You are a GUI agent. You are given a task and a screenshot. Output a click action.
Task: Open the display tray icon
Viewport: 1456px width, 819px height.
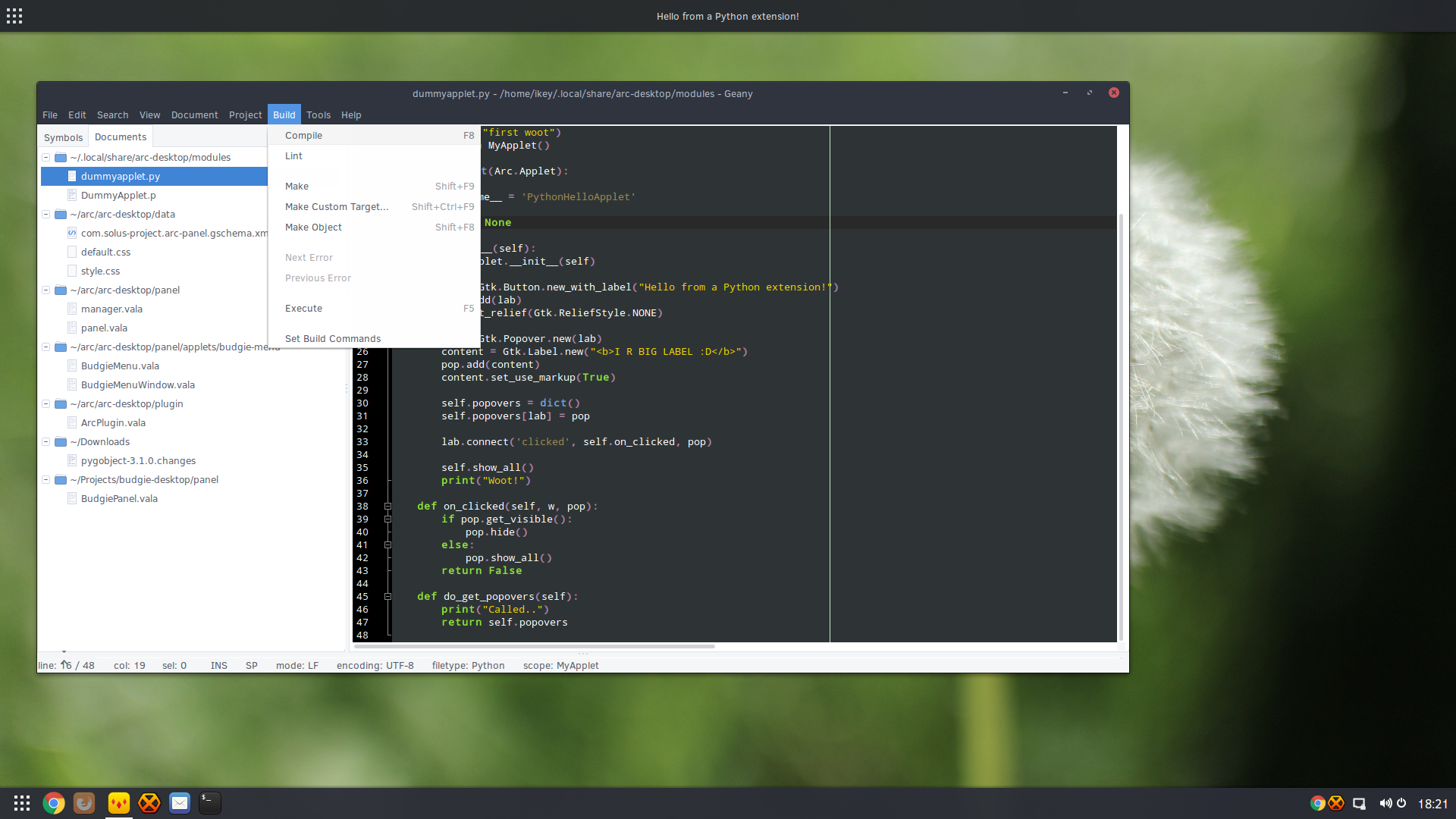pyautogui.click(x=1359, y=804)
